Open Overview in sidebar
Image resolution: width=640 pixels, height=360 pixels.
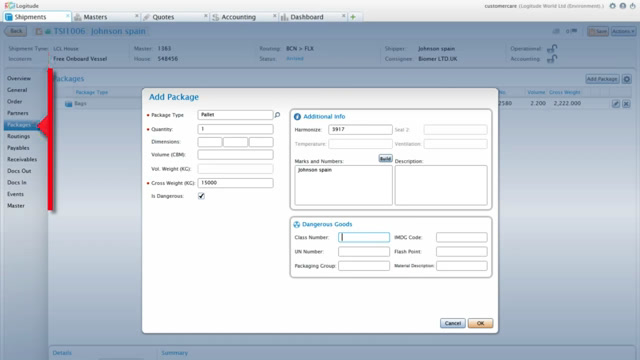[x=19, y=78]
